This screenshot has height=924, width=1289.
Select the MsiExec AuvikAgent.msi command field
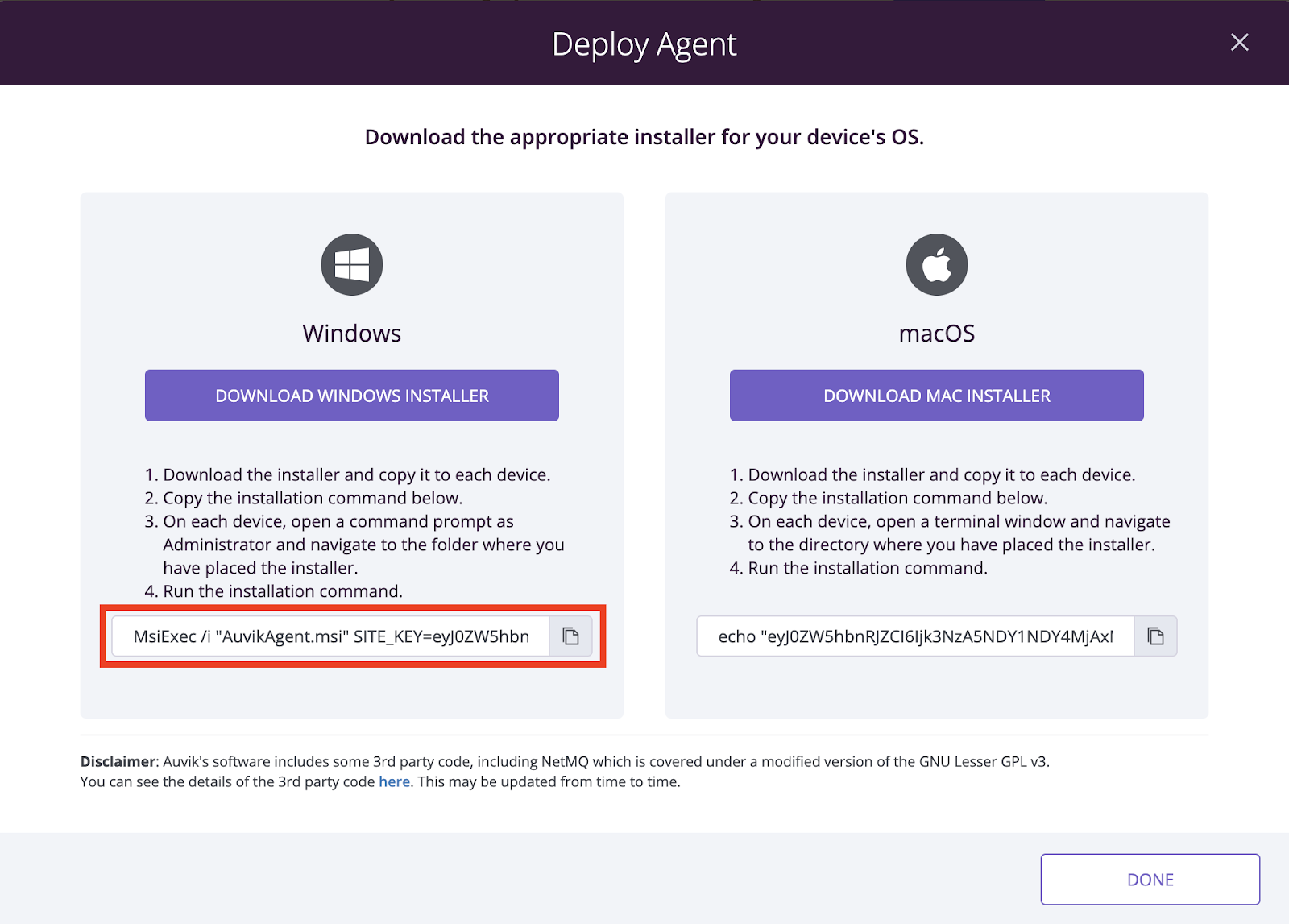[x=331, y=636]
